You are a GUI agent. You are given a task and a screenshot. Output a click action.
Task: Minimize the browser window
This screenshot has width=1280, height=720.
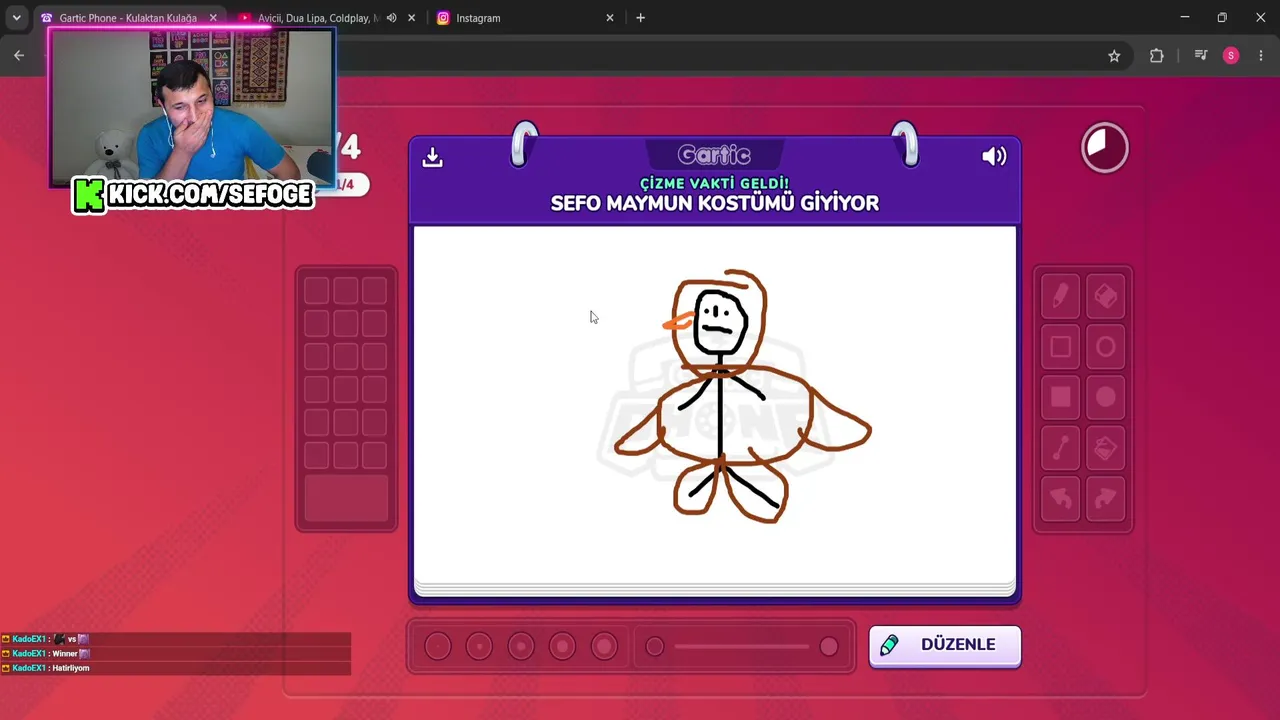tap(1184, 17)
